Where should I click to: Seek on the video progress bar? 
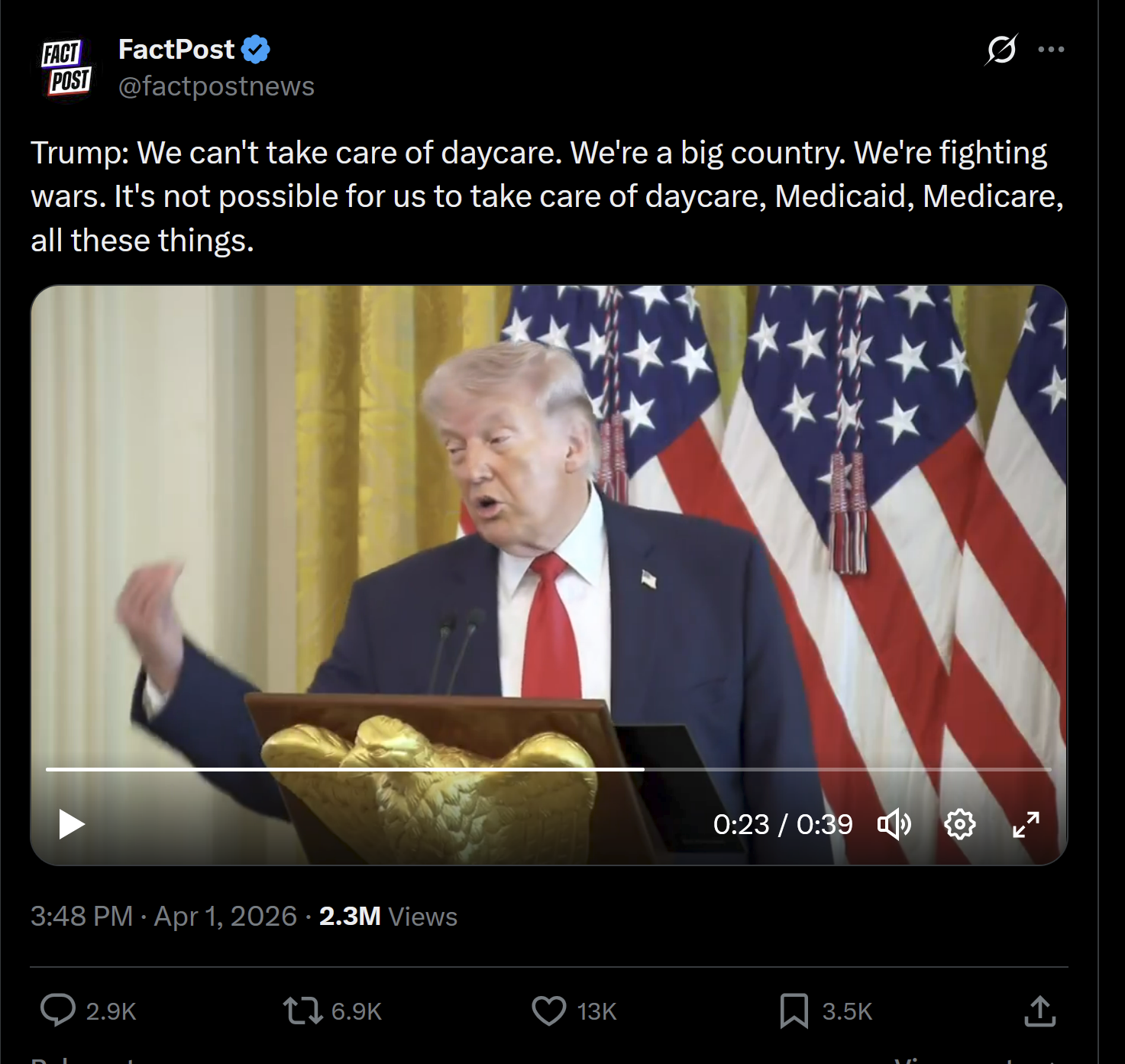[x=548, y=769]
